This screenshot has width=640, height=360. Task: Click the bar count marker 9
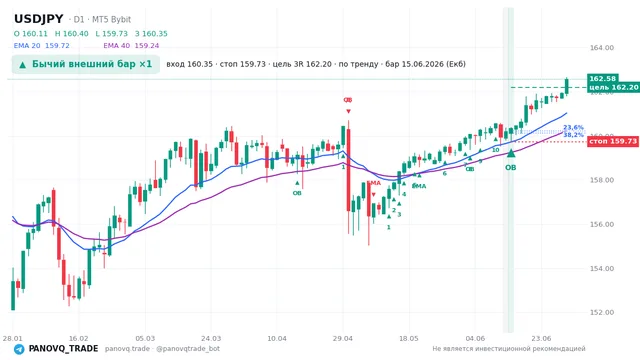pos(480,161)
